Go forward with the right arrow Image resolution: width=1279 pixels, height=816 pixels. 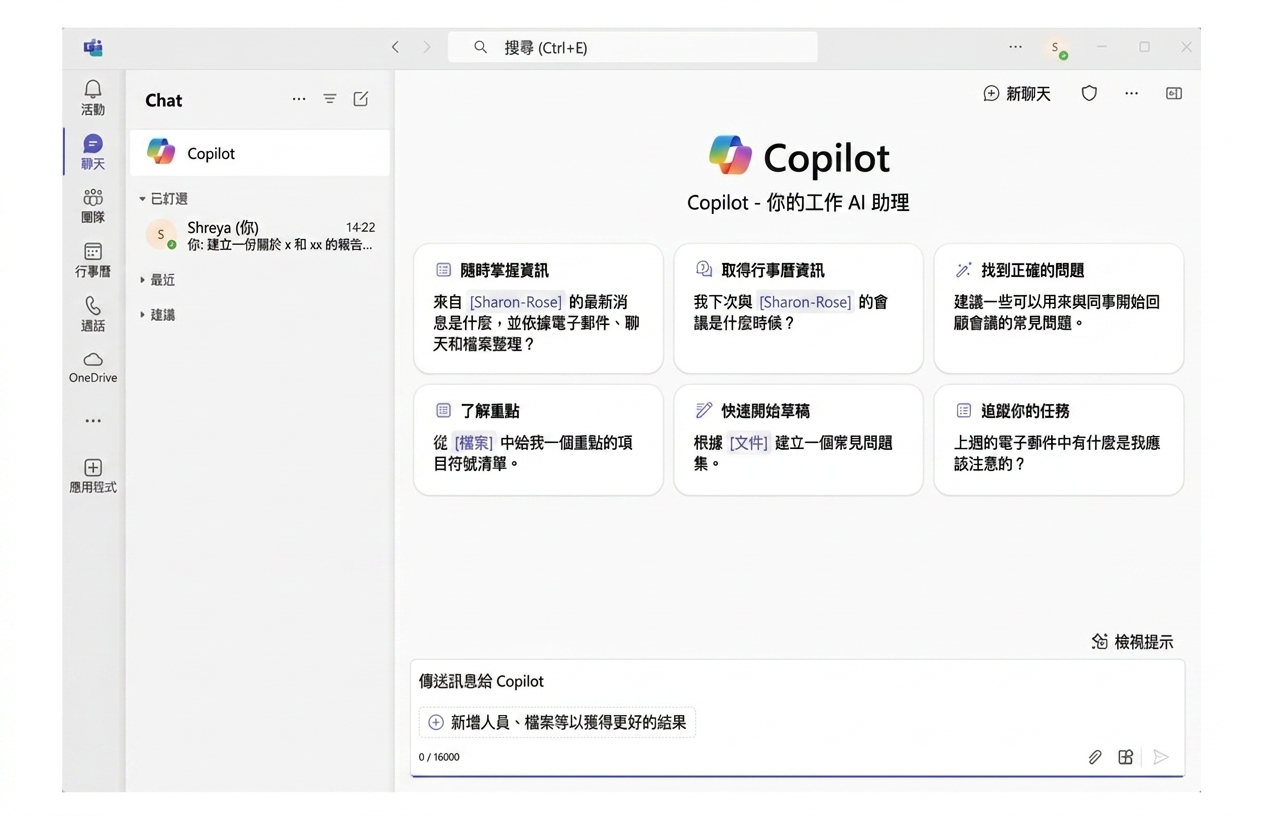tap(427, 47)
